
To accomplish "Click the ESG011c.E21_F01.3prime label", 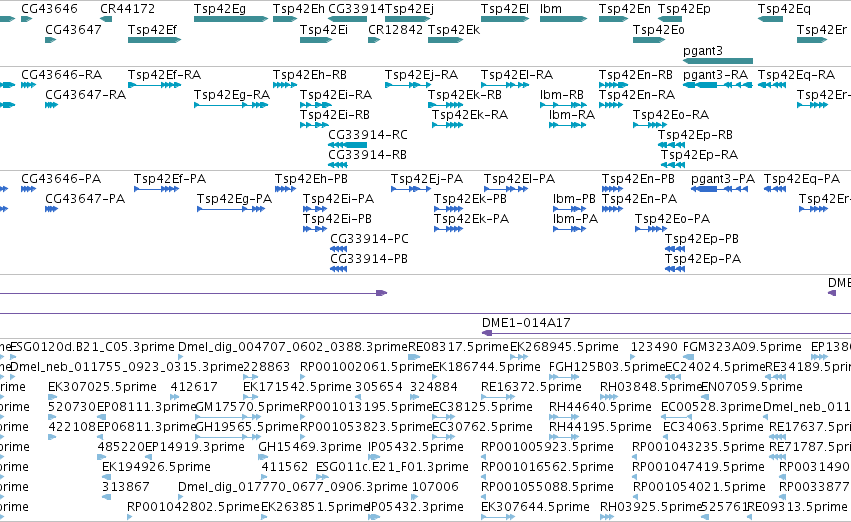I will point(392,467).
